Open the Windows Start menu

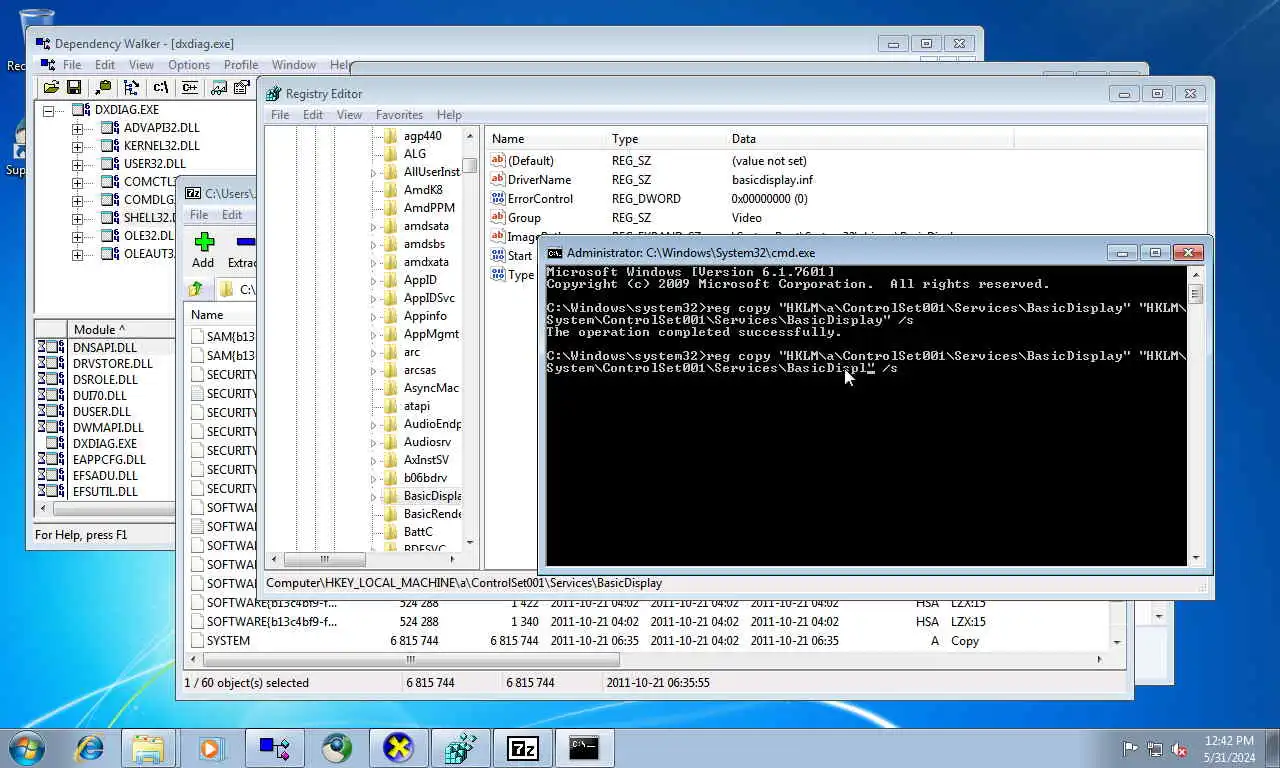point(26,747)
